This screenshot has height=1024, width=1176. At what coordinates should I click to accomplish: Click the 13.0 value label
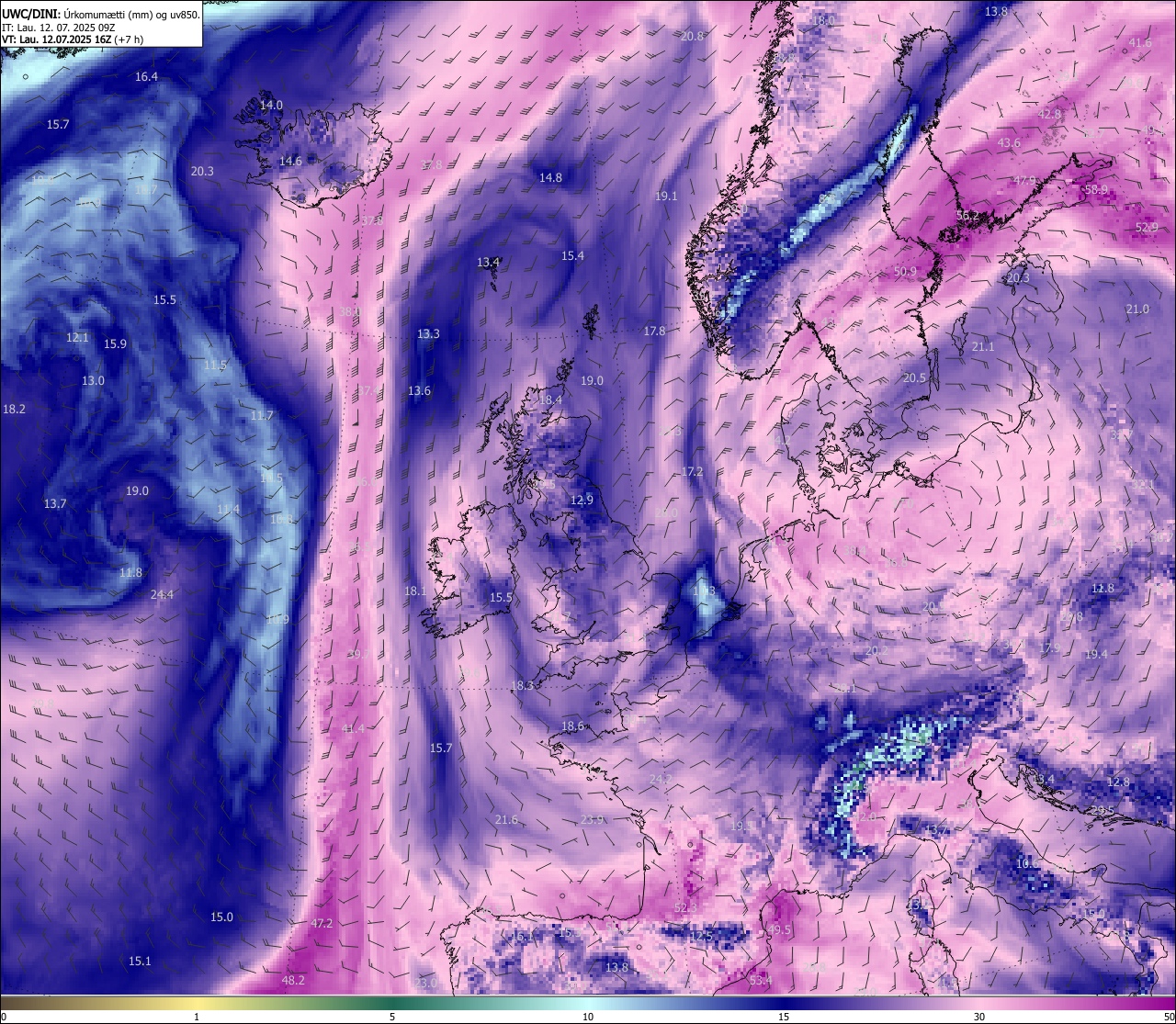[x=93, y=381]
